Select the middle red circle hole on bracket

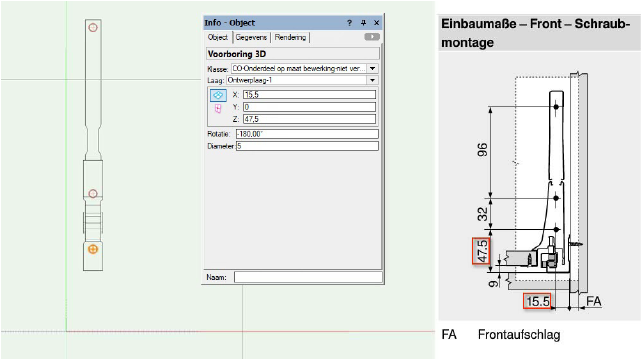(x=93, y=194)
